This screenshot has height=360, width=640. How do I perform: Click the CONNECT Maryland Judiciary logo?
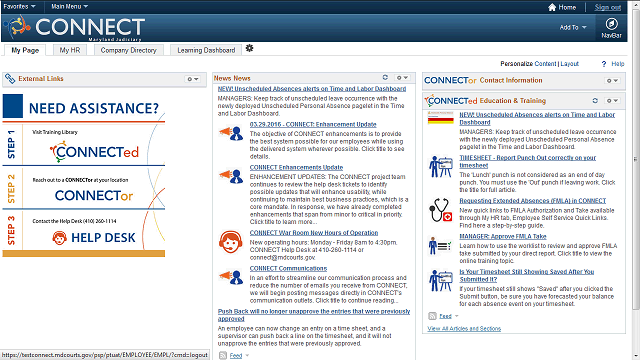pos(74,28)
